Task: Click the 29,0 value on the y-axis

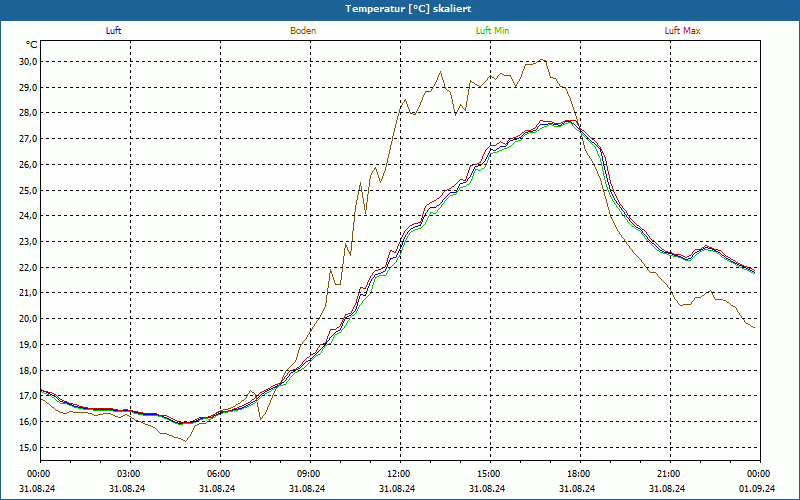Action: coord(29,88)
